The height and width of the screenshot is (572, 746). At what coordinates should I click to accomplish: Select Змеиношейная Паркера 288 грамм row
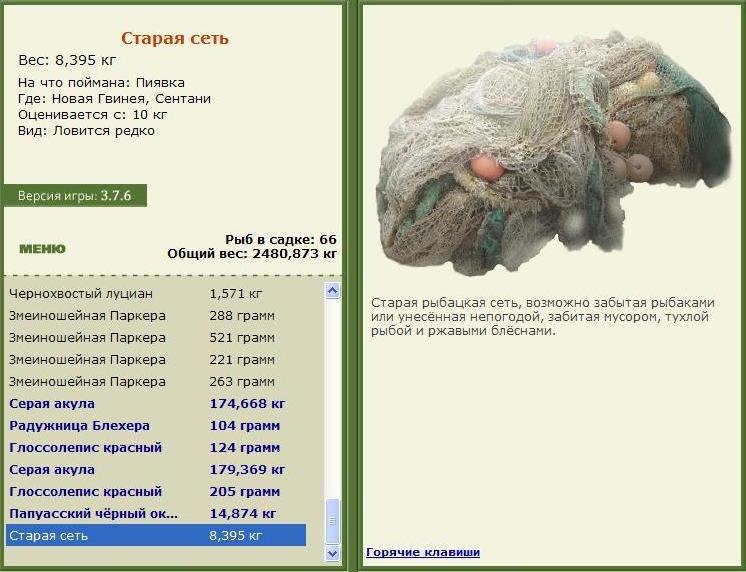[156, 316]
